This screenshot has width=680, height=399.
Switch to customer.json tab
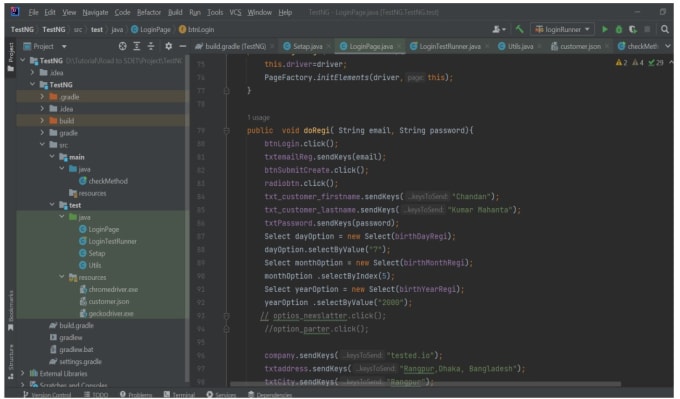click(x=580, y=46)
